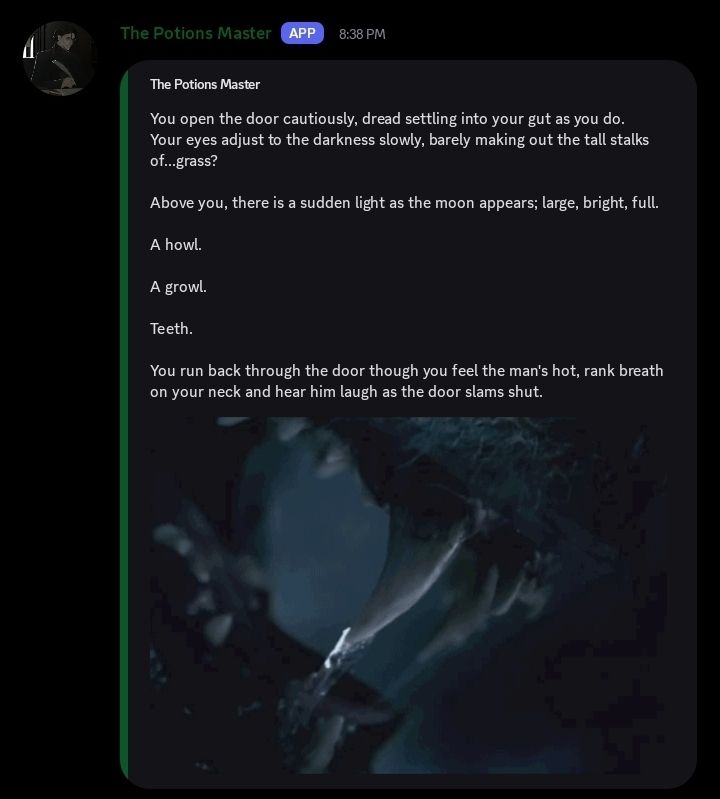
Task: Click the green color stripe of the embed
Action: (124, 424)
